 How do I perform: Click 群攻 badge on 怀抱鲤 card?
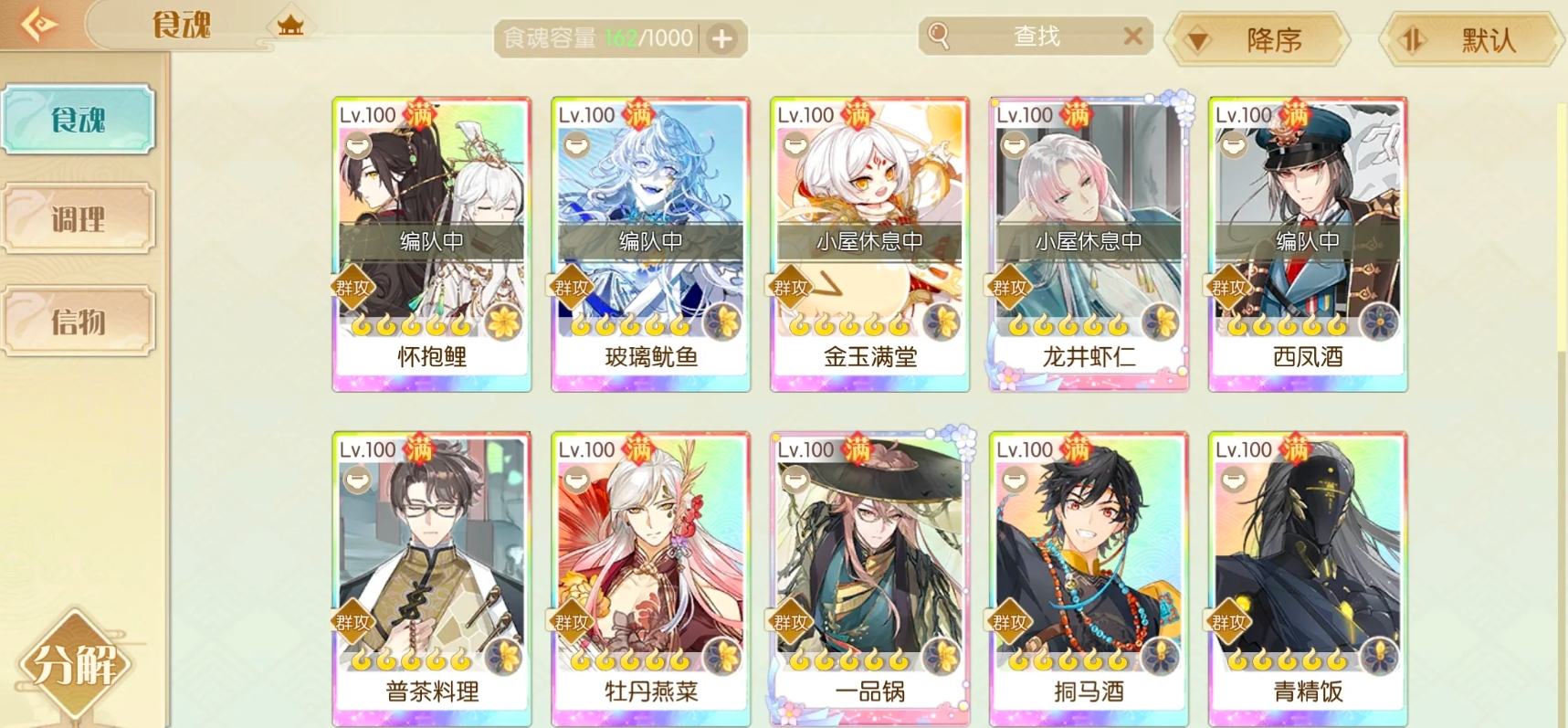[353, 288]
